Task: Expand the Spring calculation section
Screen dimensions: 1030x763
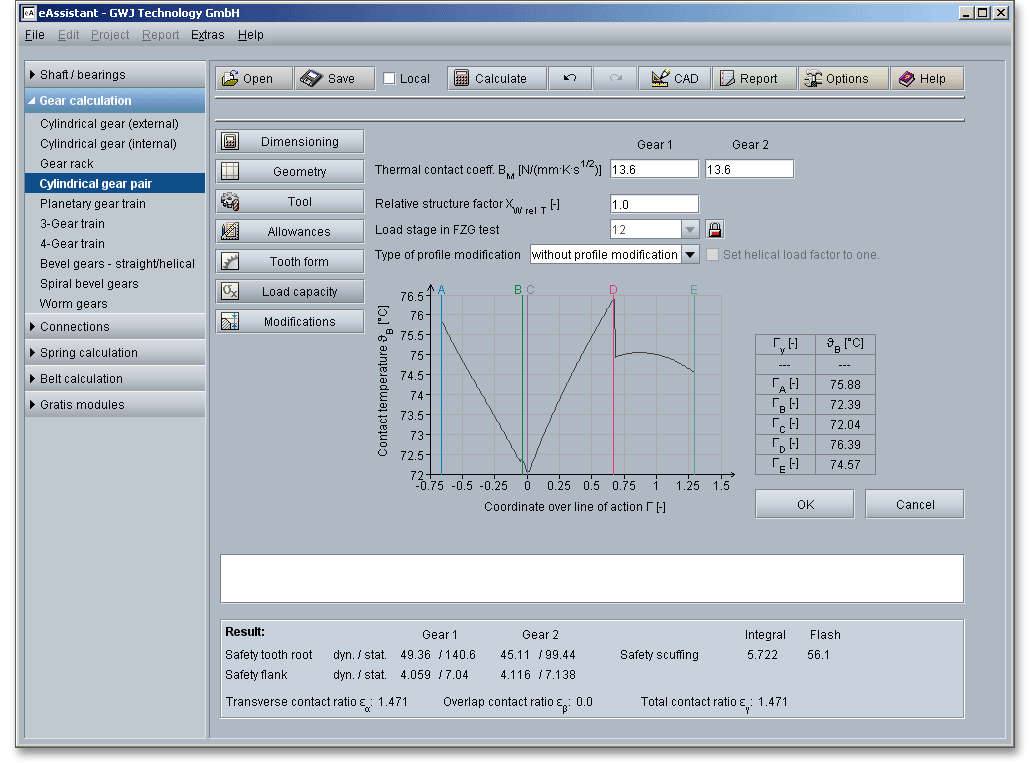Action: (x=88, y=353)
